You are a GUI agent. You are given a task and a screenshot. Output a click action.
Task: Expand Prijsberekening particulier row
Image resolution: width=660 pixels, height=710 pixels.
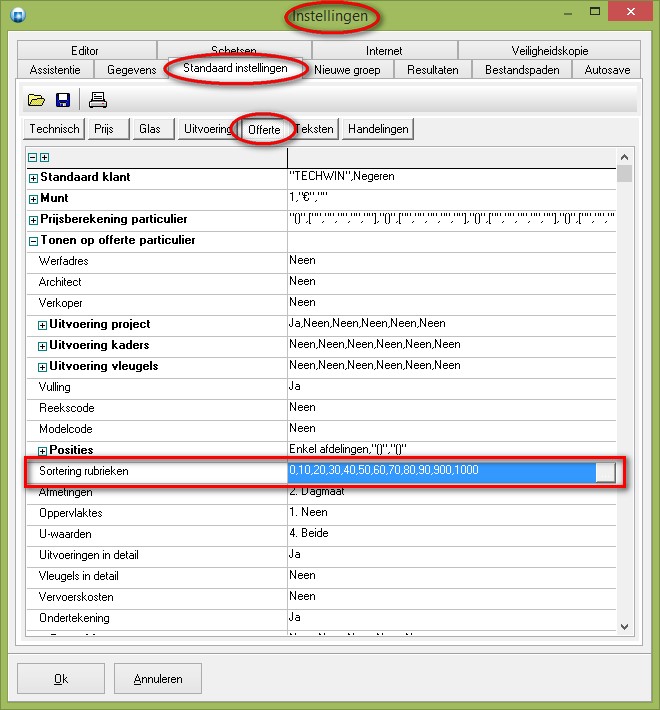33,221
